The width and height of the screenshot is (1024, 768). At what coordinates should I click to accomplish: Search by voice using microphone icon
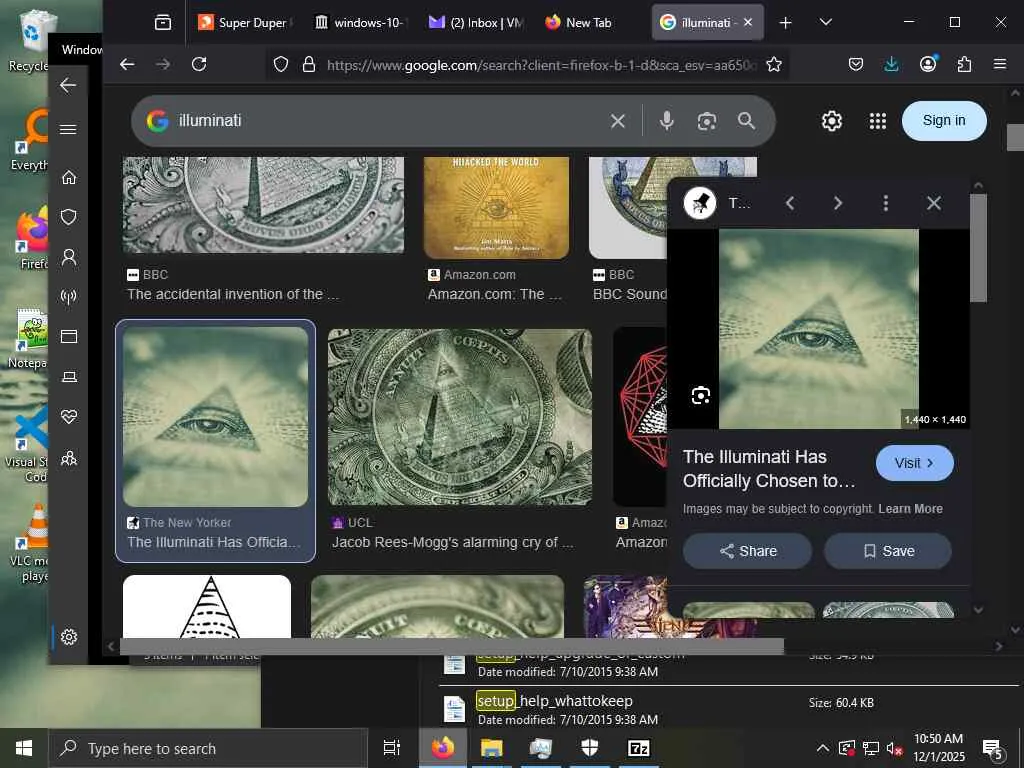pos(666,121)
